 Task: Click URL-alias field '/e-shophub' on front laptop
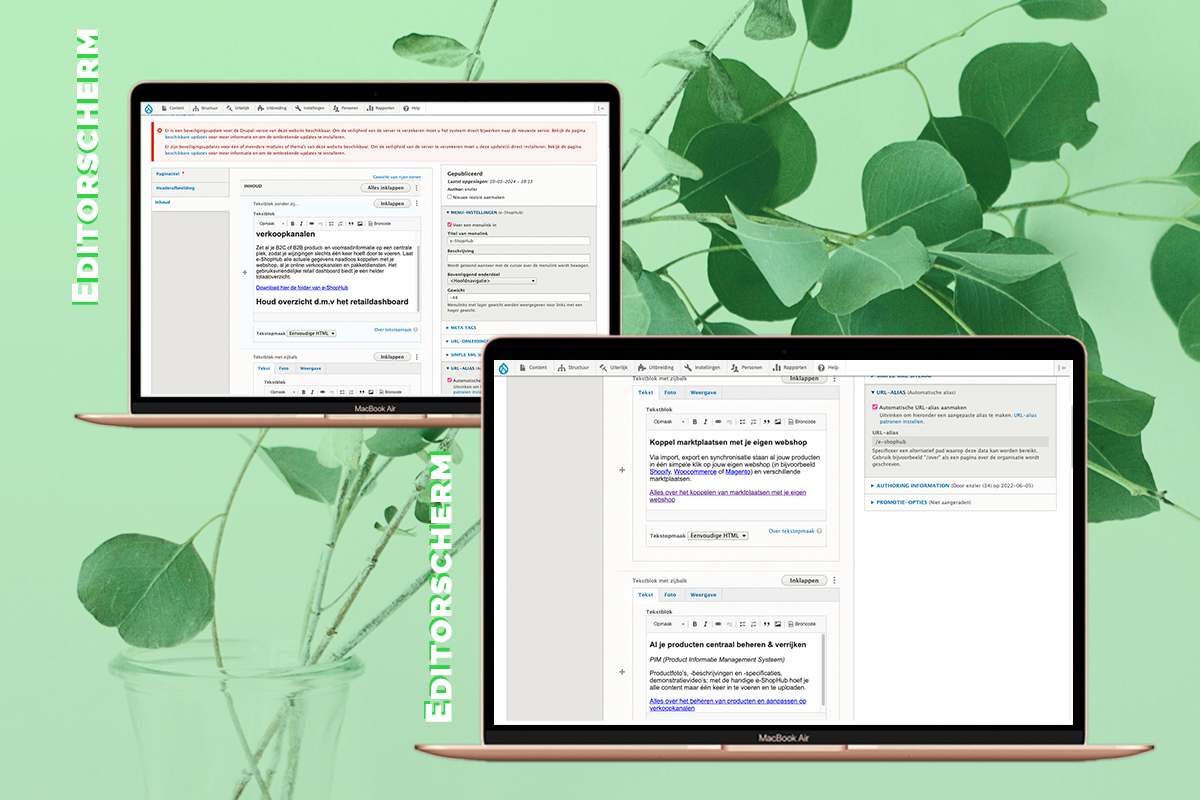[x=960, y=441]
